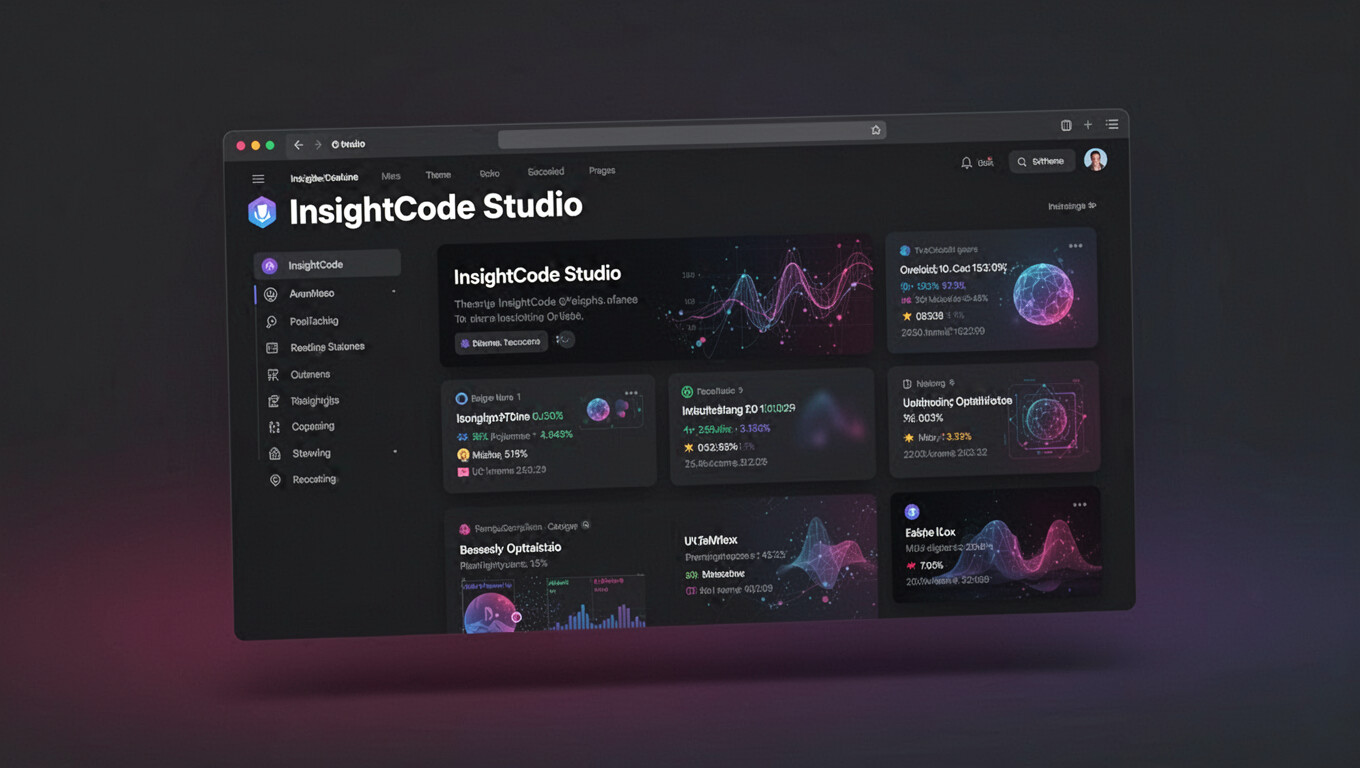Select InsightCode item in the sidebar
This screenshot has height=768, width=1360.
(327, 265)
